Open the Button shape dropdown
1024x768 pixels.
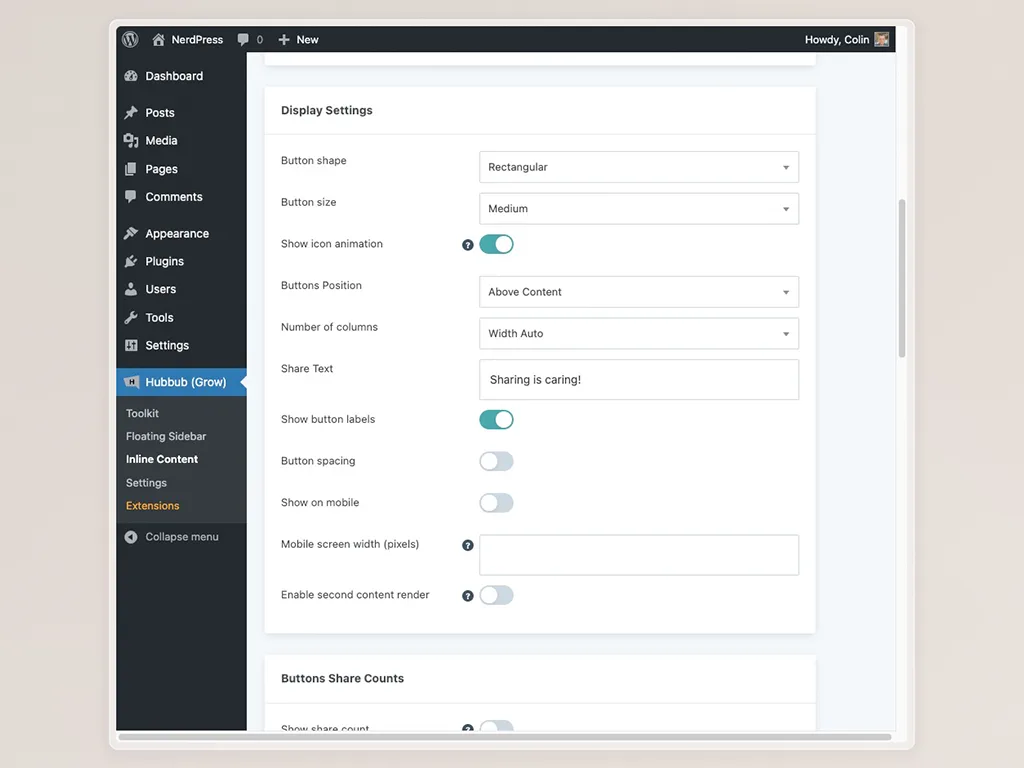639,167
